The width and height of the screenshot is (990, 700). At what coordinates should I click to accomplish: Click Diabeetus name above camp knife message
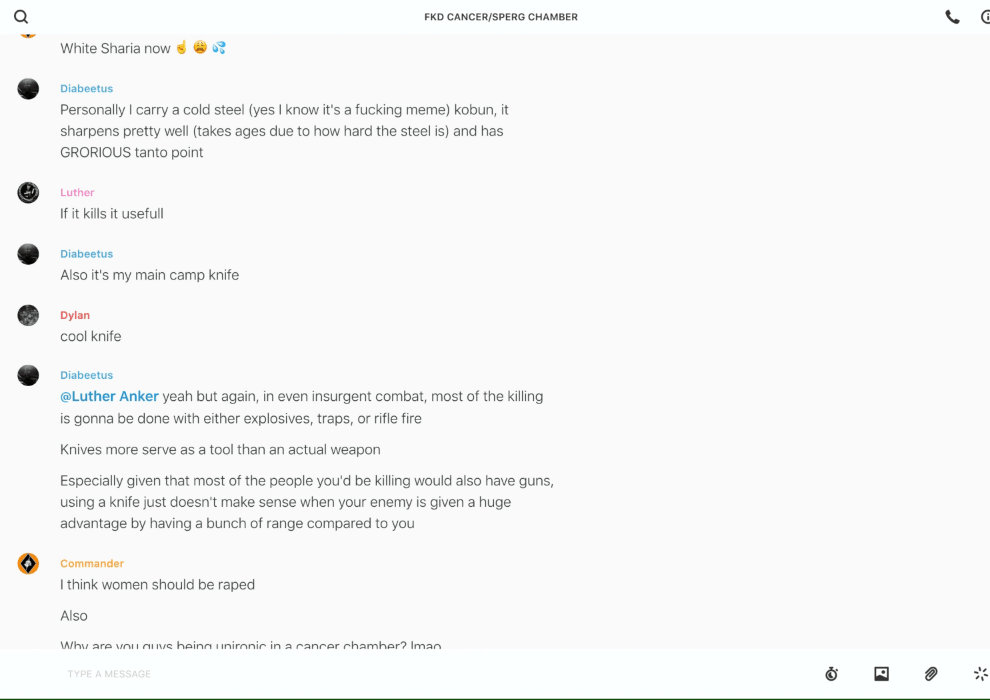pyautogui.click(x=86, y=254)
